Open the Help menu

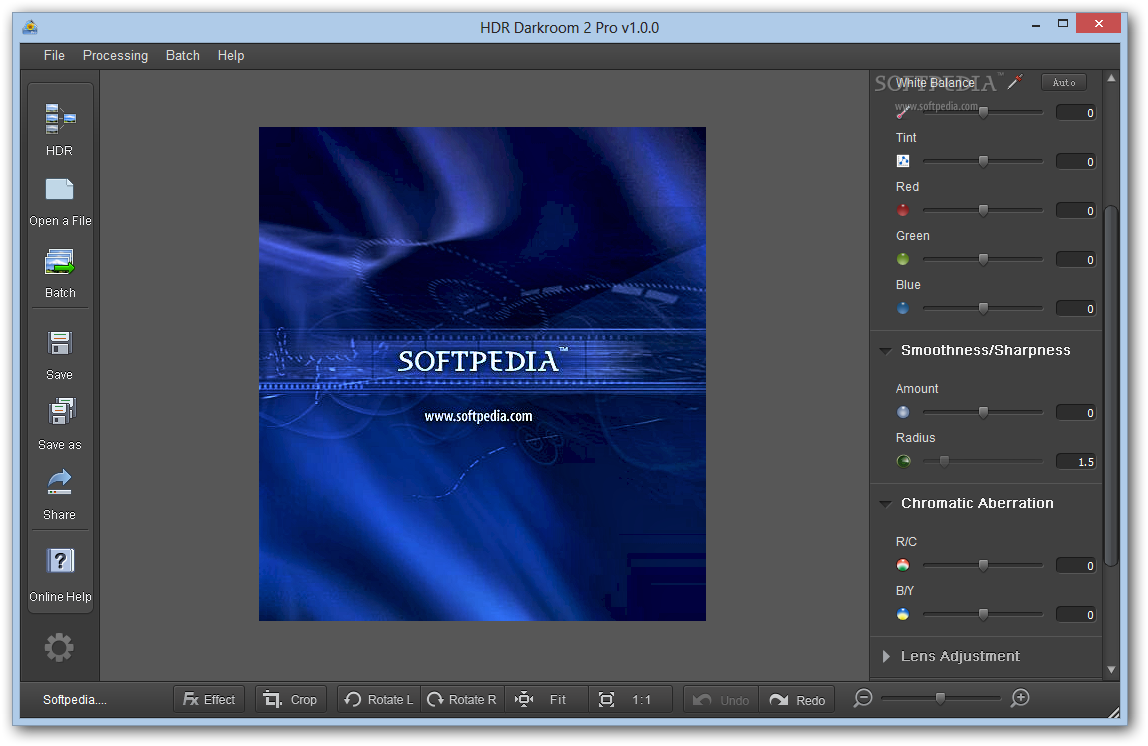tap(231, 56)
